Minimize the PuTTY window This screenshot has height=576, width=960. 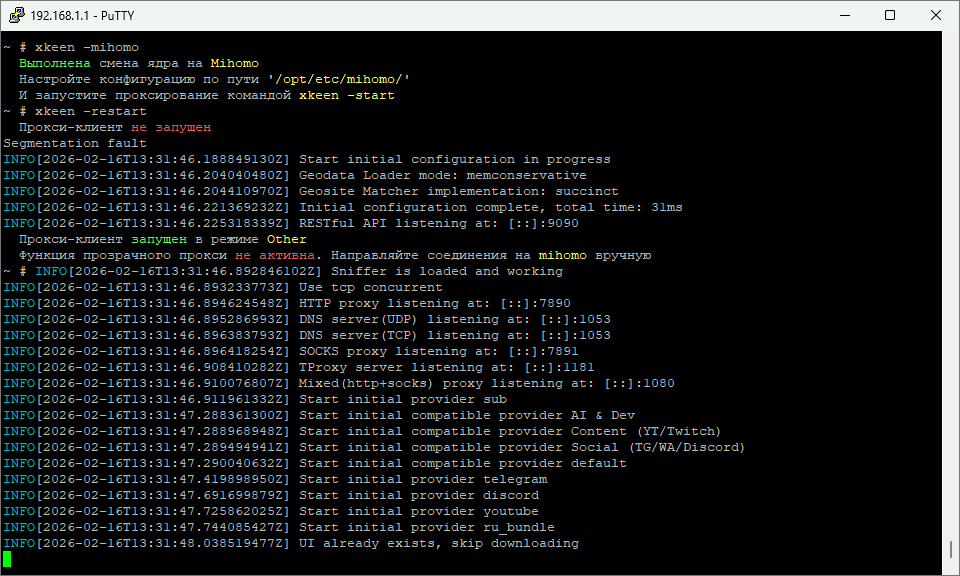click(x=842, y=15)
